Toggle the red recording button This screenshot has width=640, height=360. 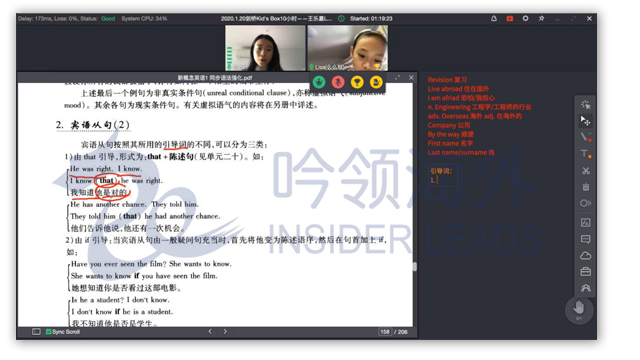(509, 18)
